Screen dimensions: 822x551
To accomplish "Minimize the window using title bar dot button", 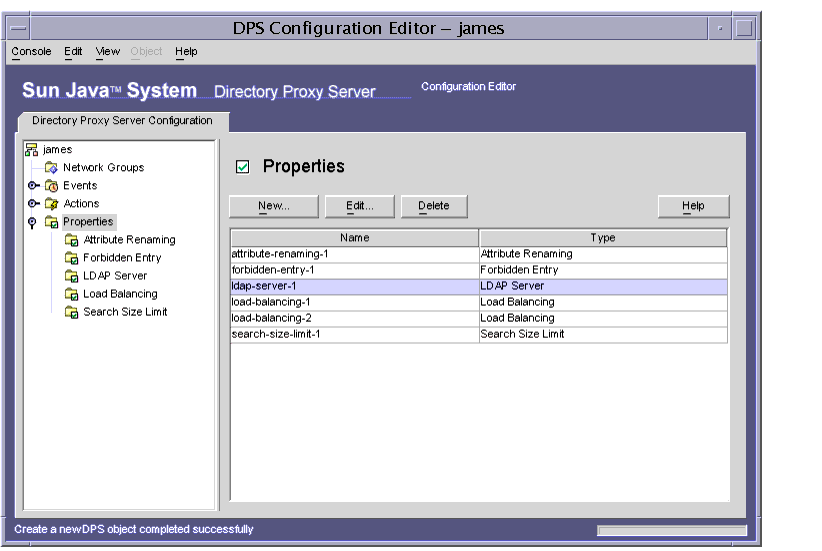I will [x=720, y=28].
